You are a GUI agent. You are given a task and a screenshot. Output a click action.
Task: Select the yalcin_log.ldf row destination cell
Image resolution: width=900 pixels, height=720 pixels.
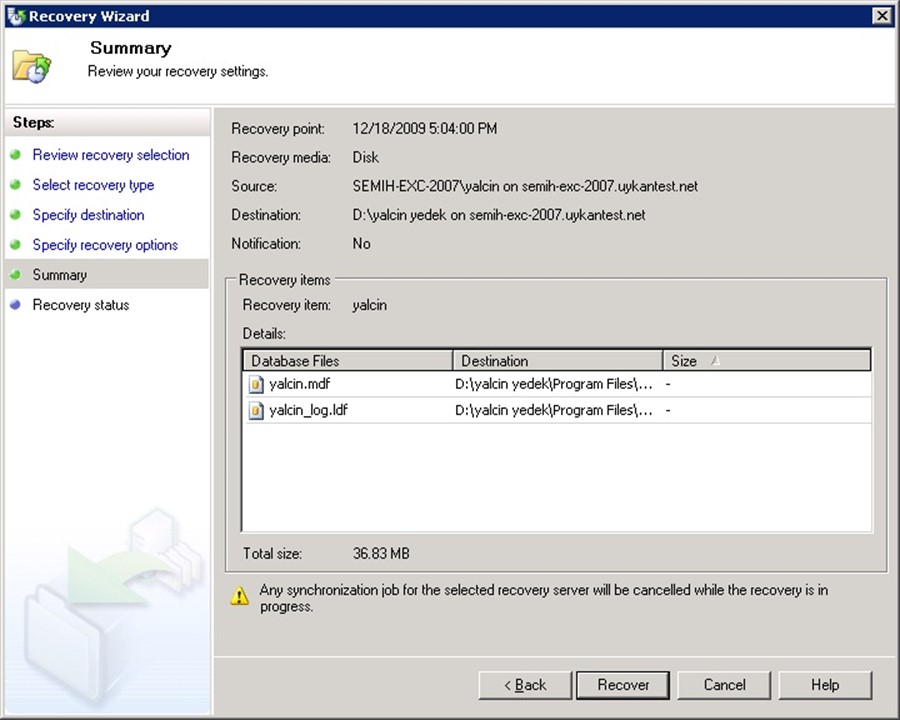click(554, 410)
